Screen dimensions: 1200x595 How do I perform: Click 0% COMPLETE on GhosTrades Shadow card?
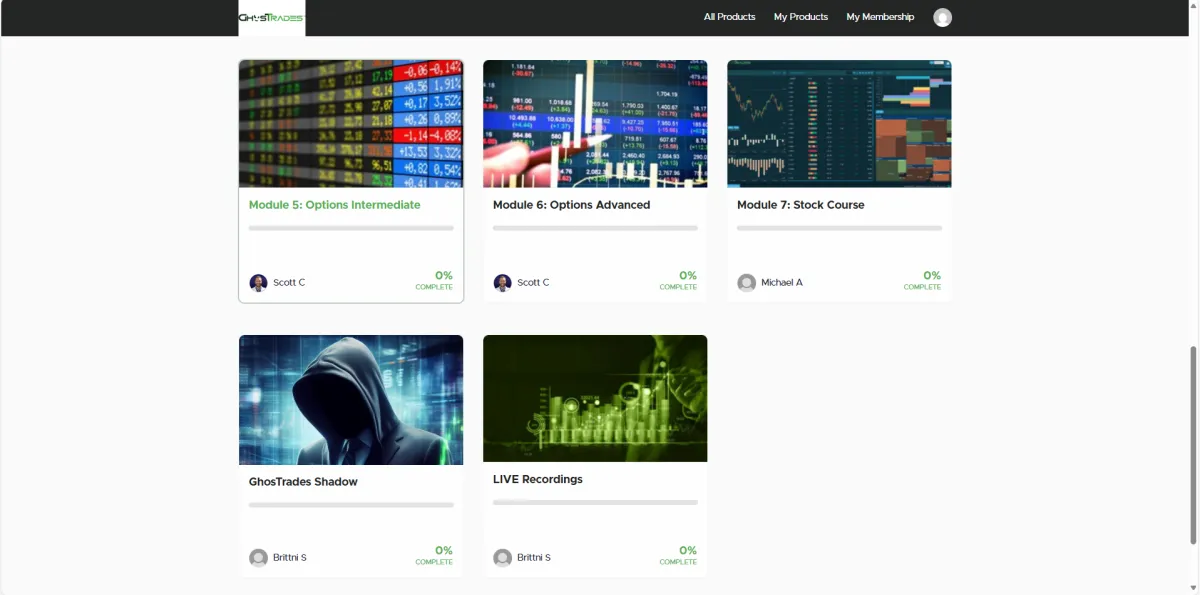pos(434,556)
